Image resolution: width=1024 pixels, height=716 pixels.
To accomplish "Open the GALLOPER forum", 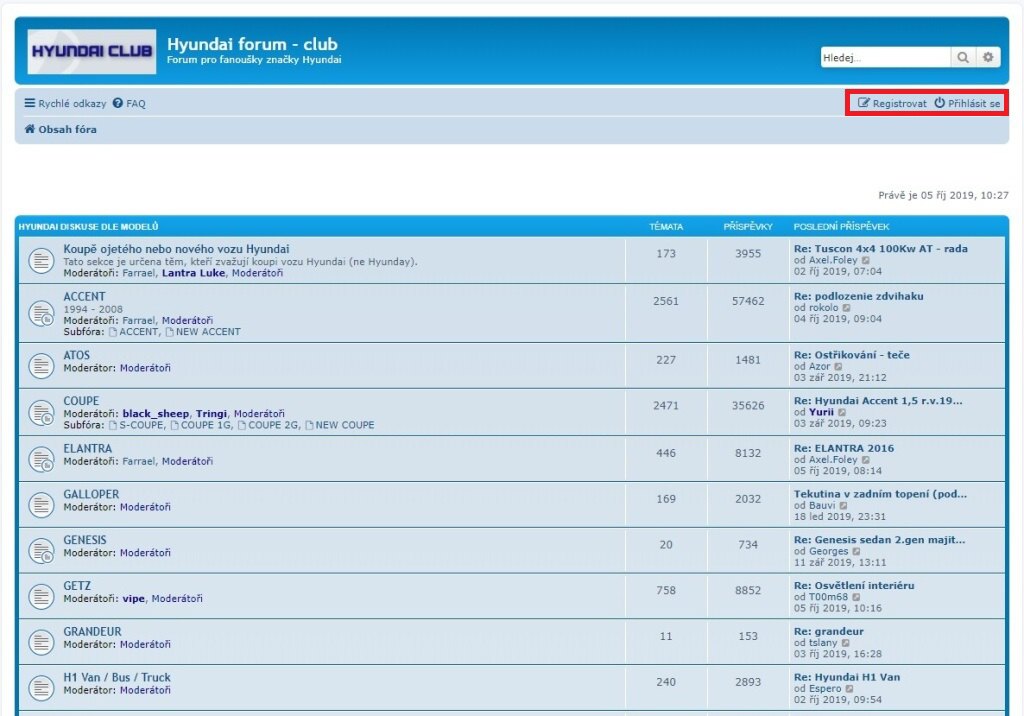I will (91, 495).
